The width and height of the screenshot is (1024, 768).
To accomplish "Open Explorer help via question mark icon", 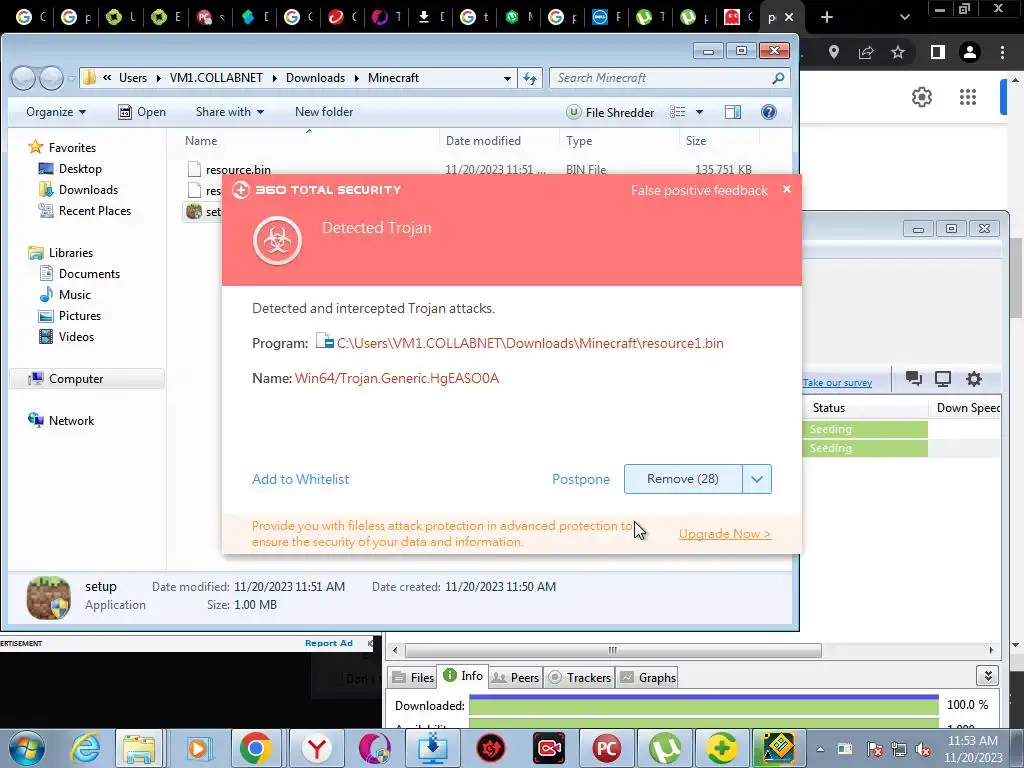I will (x=769, y=112).
